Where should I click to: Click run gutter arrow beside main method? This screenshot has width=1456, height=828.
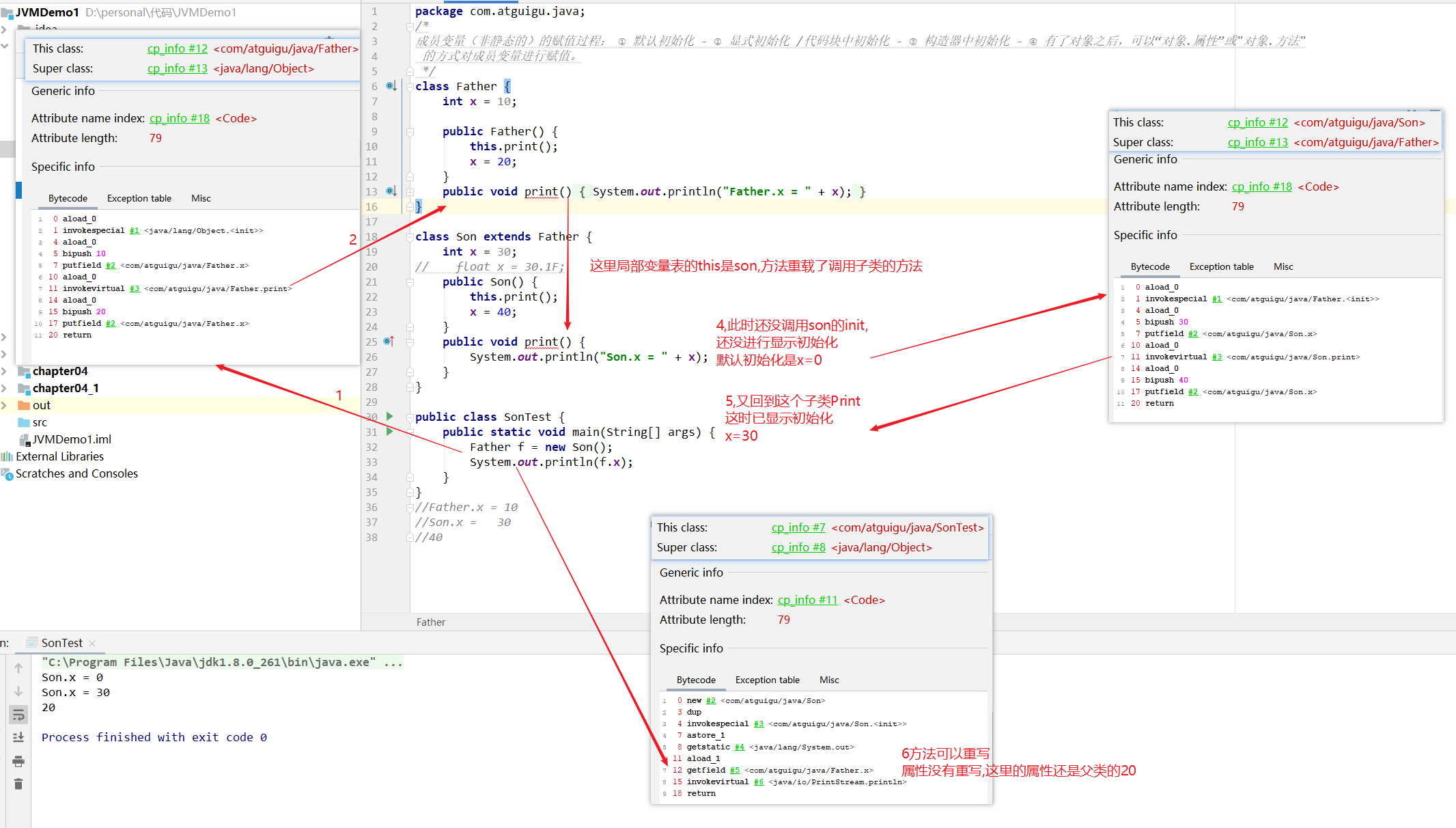(x=390, y=431)
